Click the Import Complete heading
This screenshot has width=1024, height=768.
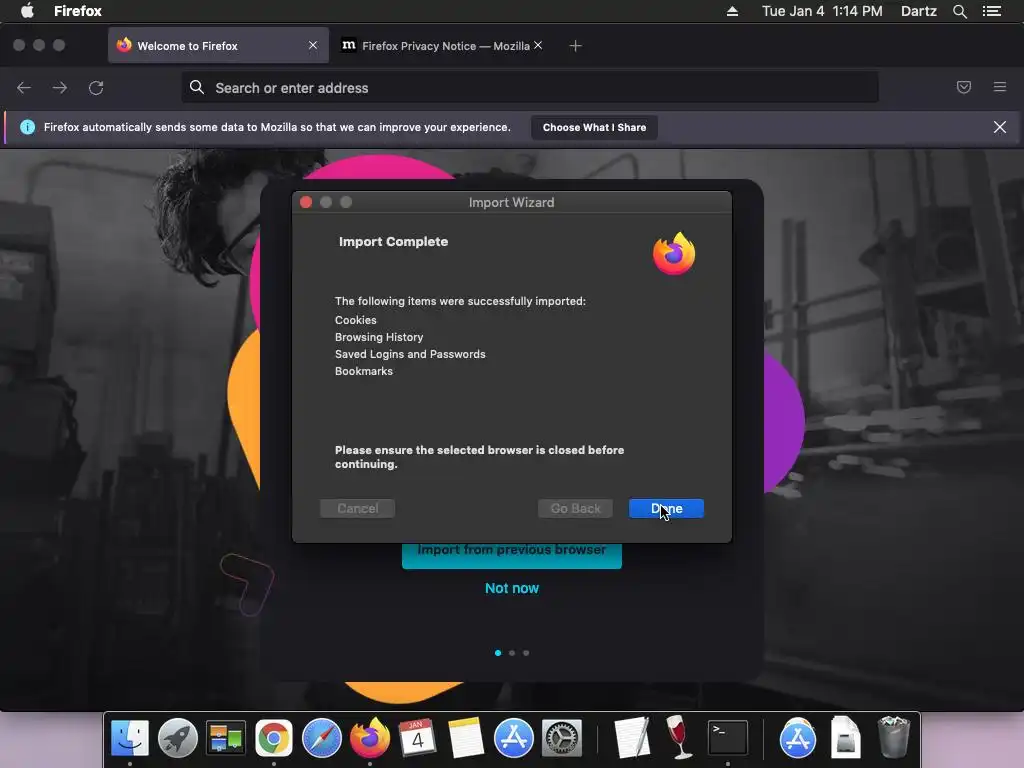(393, 242)
